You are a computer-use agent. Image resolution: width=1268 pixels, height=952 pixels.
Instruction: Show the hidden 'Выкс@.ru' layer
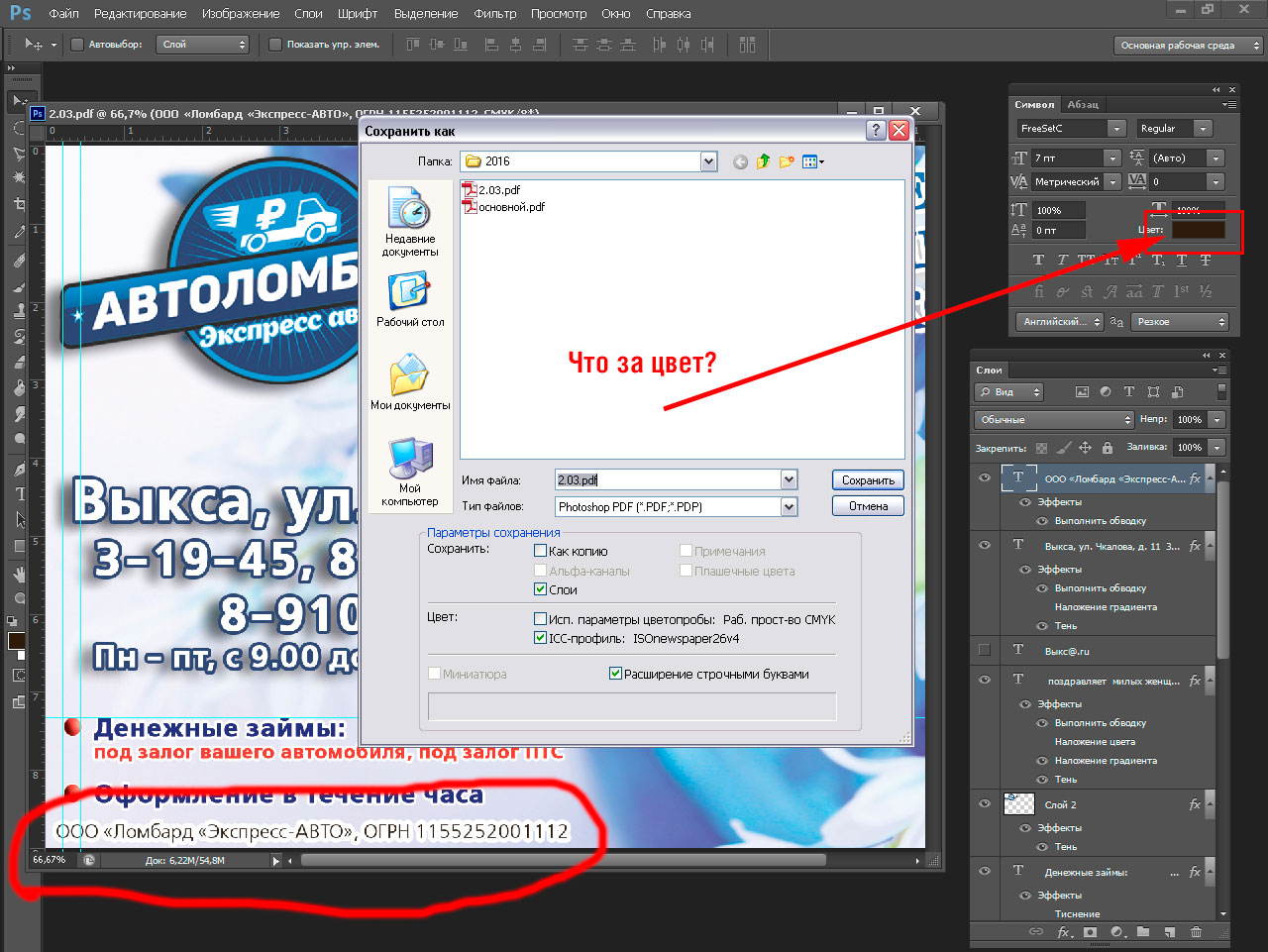coord(985,650)
